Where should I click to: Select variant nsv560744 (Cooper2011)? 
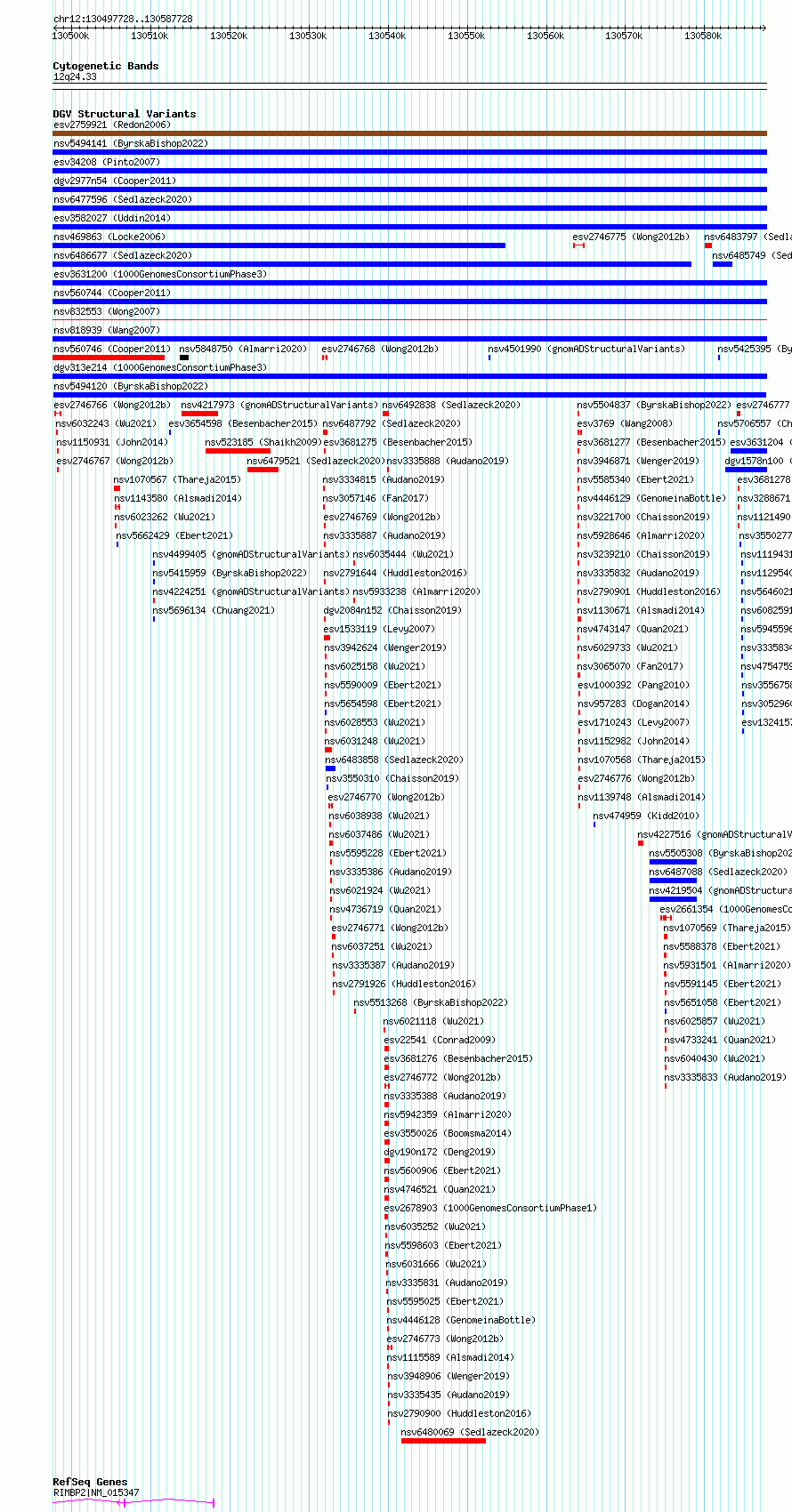pyautogui.click(x=112, y=293)
